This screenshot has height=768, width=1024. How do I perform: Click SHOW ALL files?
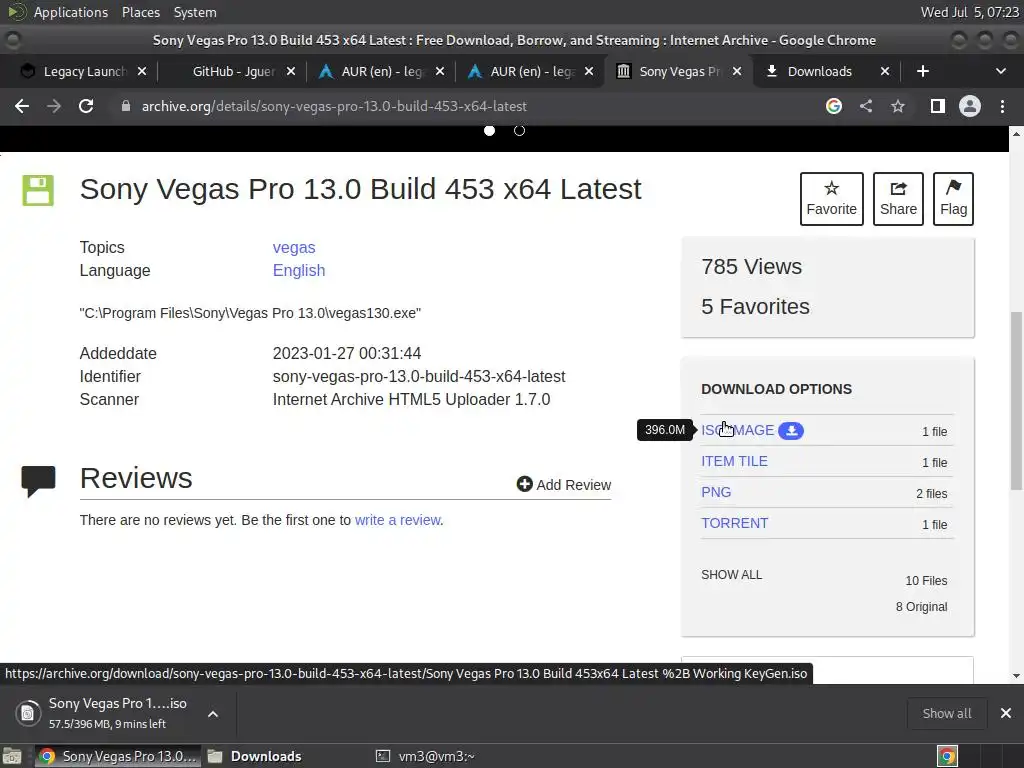click(x=731, y=575)
